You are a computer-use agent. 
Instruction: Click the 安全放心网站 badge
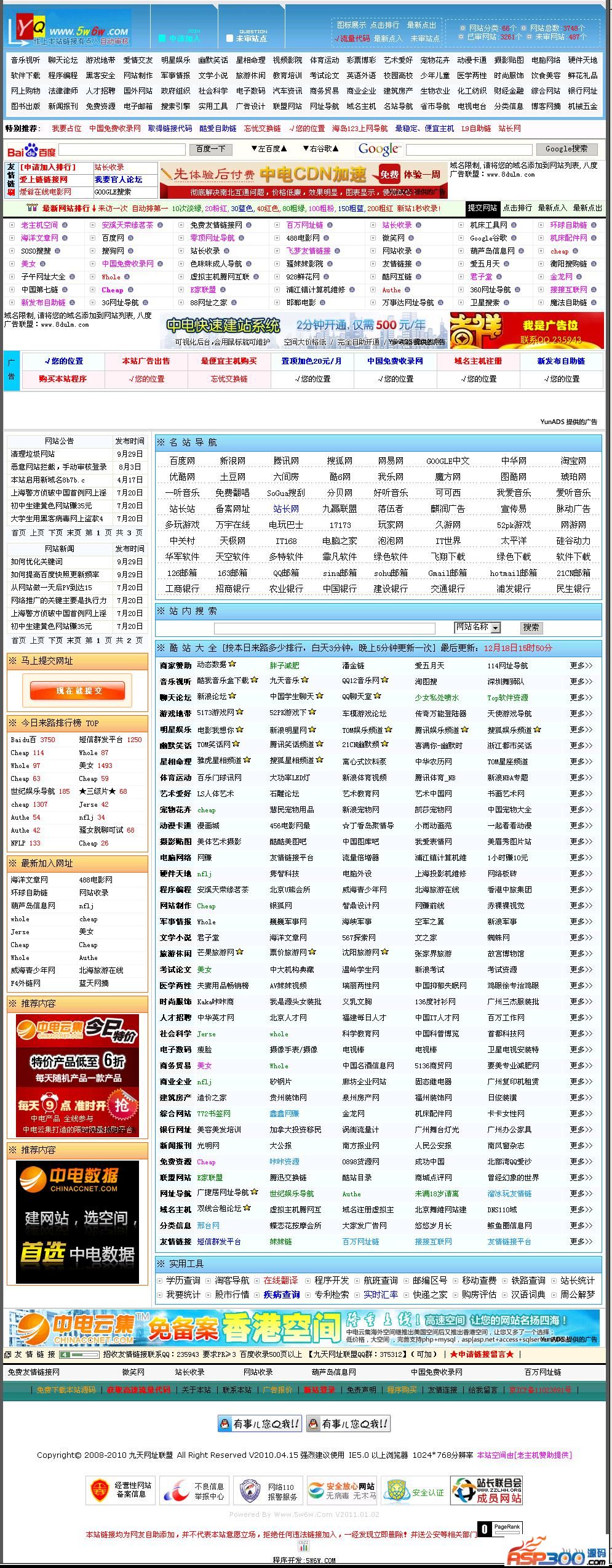[x=342, y=1490]
